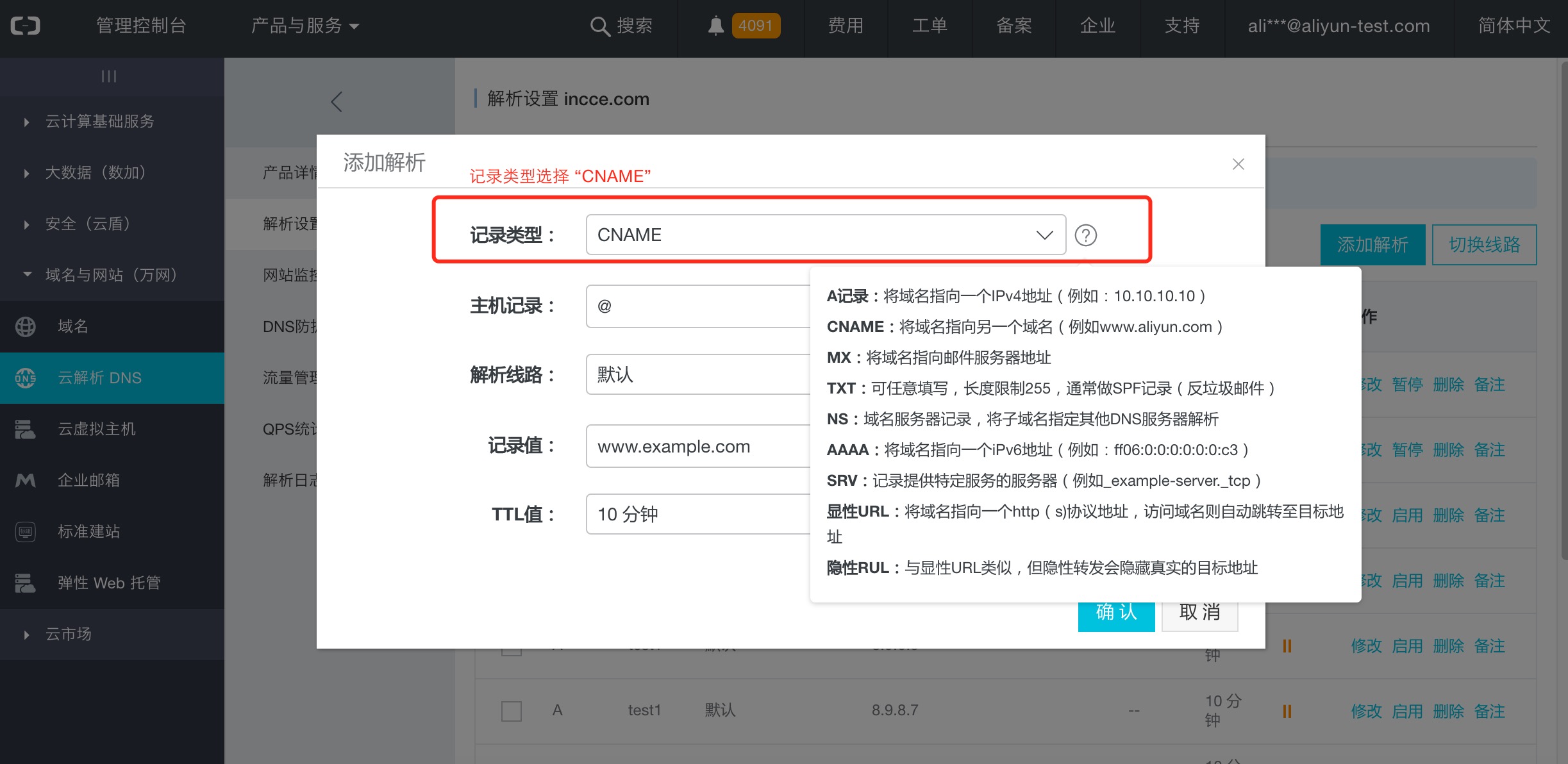Expand 云计算基础服务 sidebar section
Screen dimensions: 1568x764
[99, 121]
